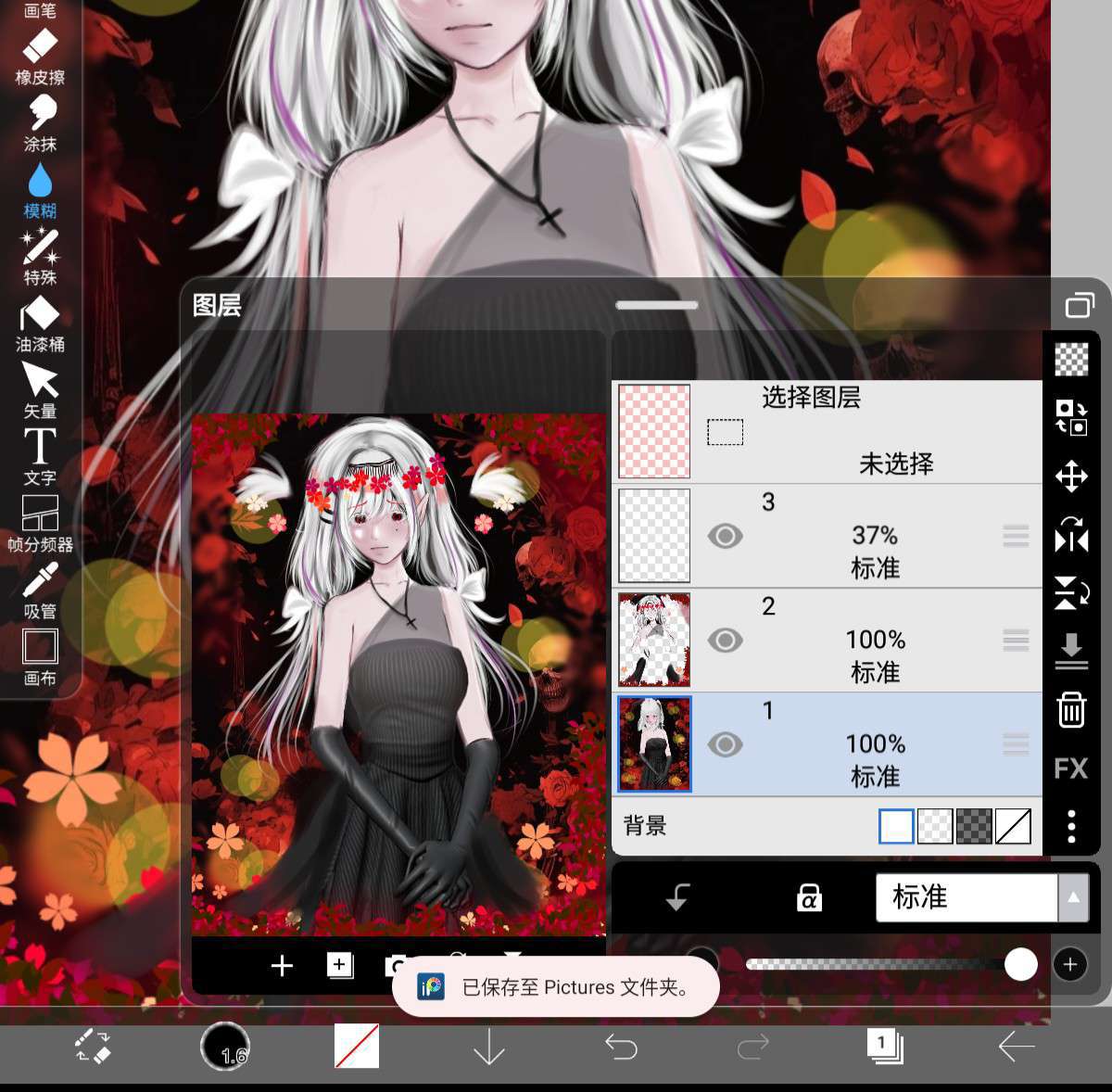
Task: Click the 37% opacity text of layer 3
Action: tap(875, 536)
